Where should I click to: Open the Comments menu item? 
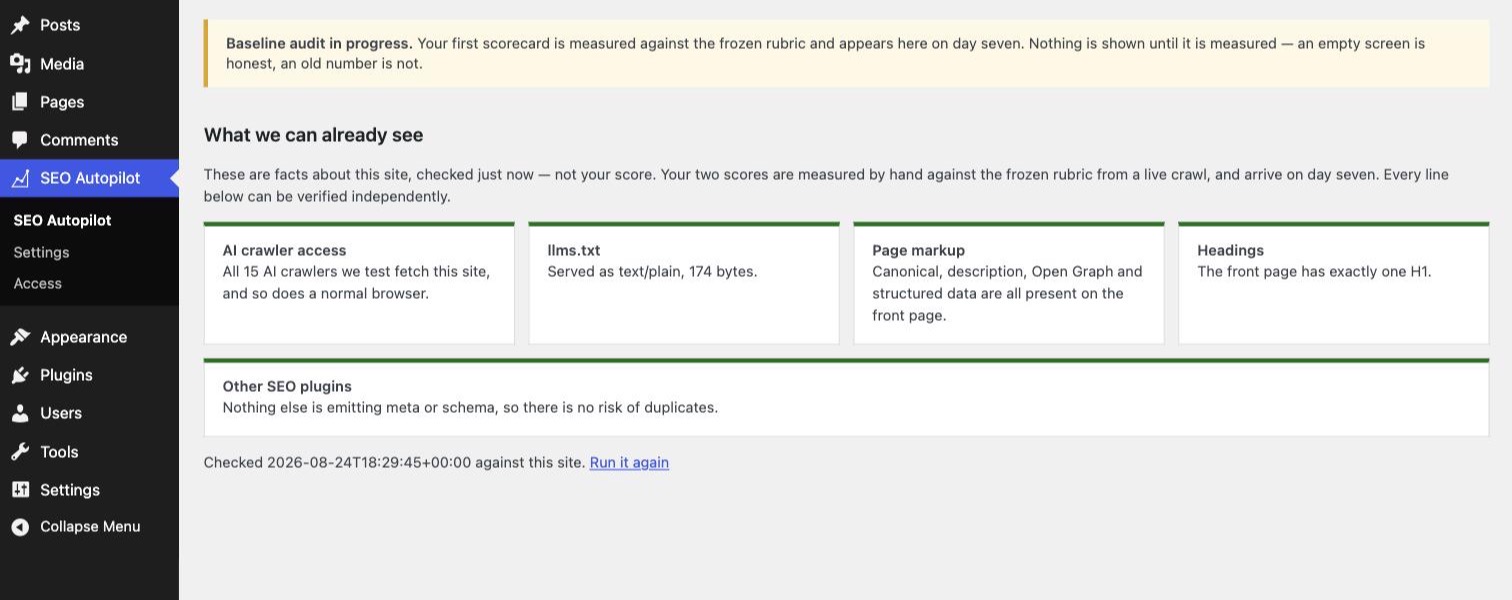89,140
